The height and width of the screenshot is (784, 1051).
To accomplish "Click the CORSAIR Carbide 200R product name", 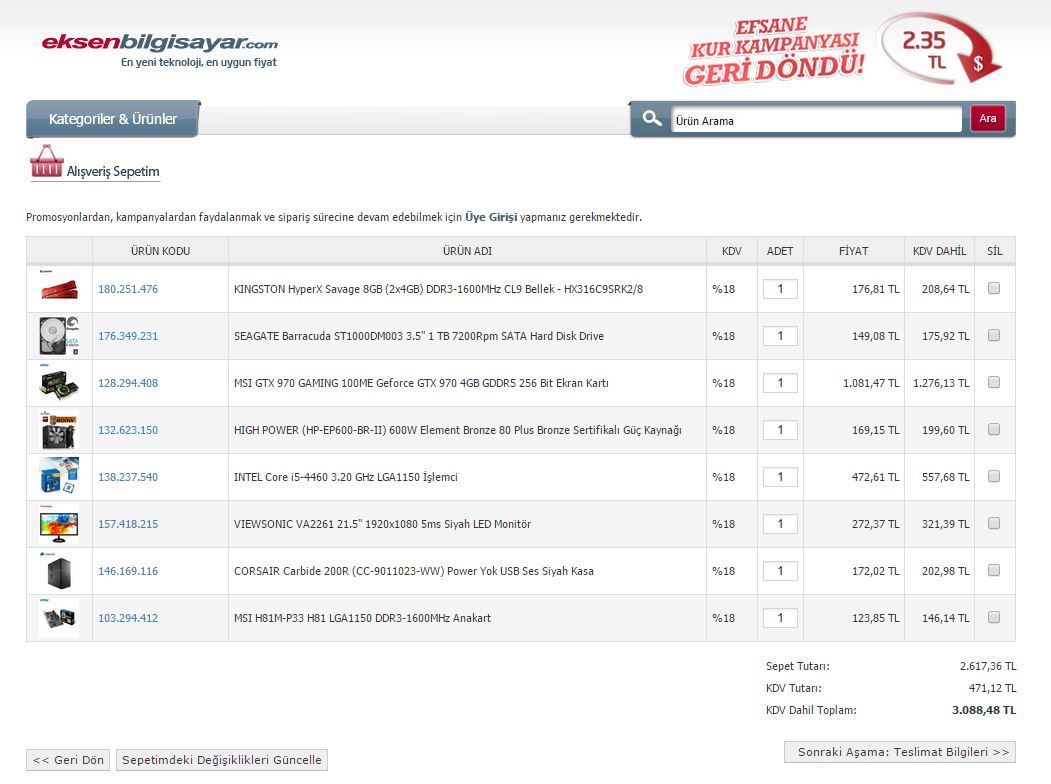I will point(414,571).
